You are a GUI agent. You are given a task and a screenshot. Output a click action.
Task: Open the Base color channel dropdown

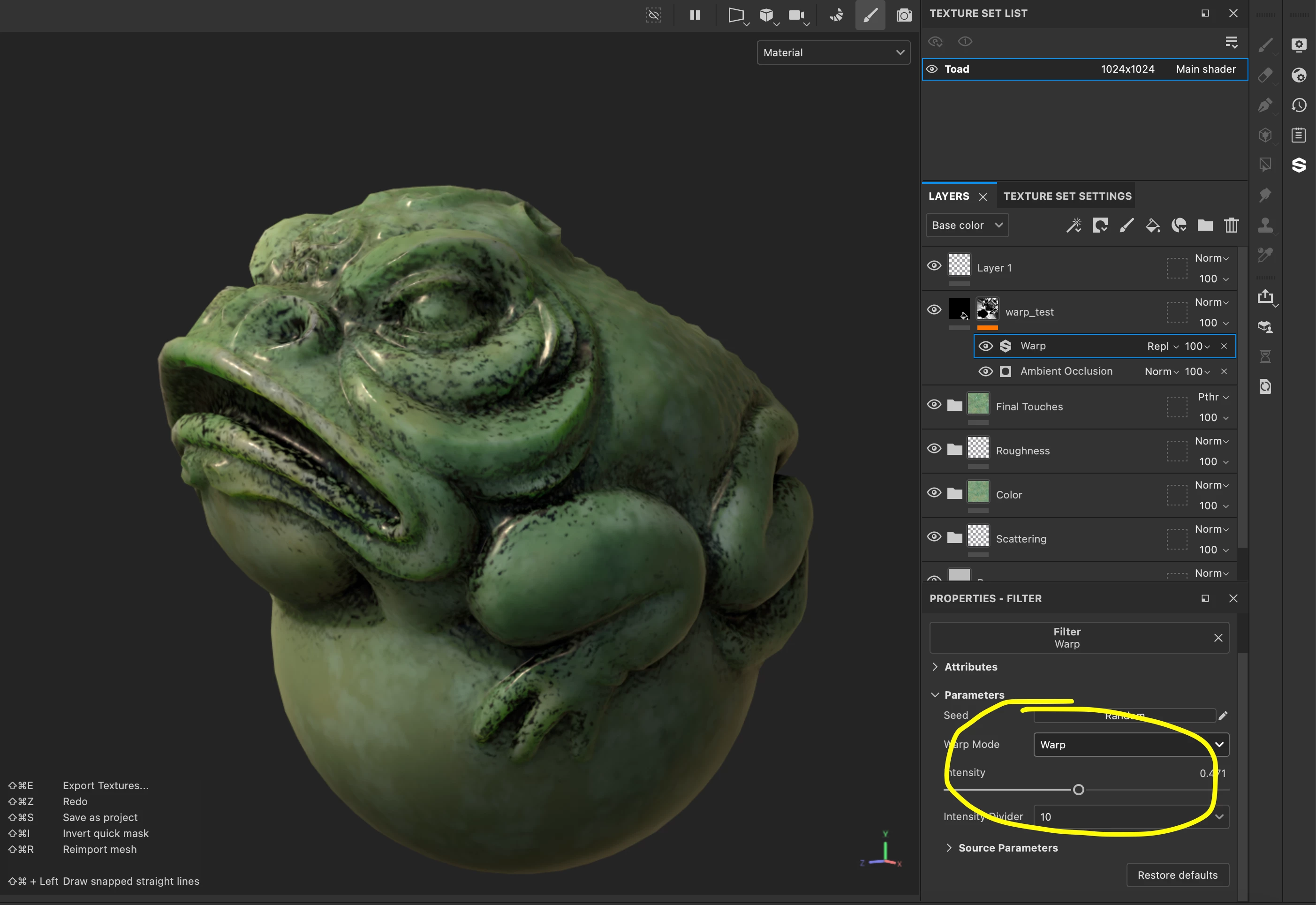point(967,226)
